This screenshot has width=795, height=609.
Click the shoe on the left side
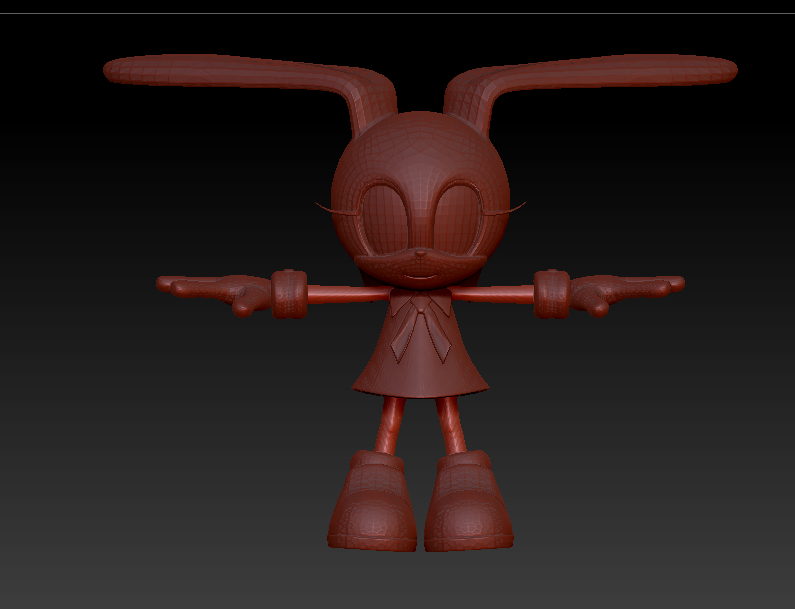coord(372,501)
